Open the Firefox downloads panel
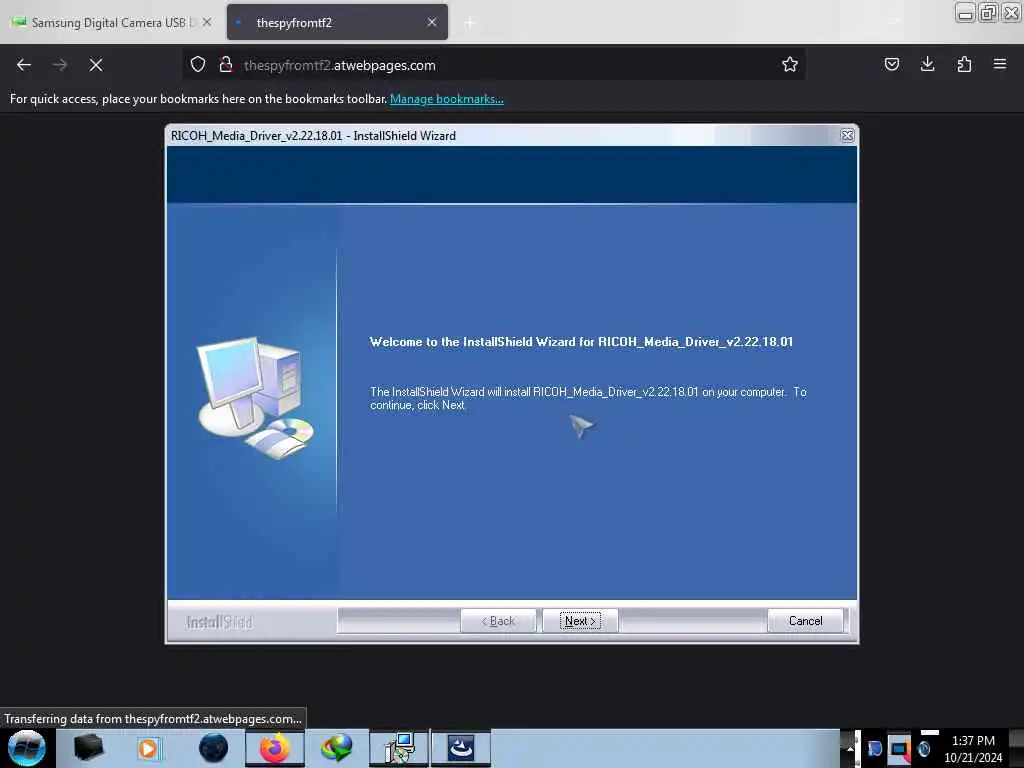This screenshot has width=1024, height=768. click(x=927, y=64)
